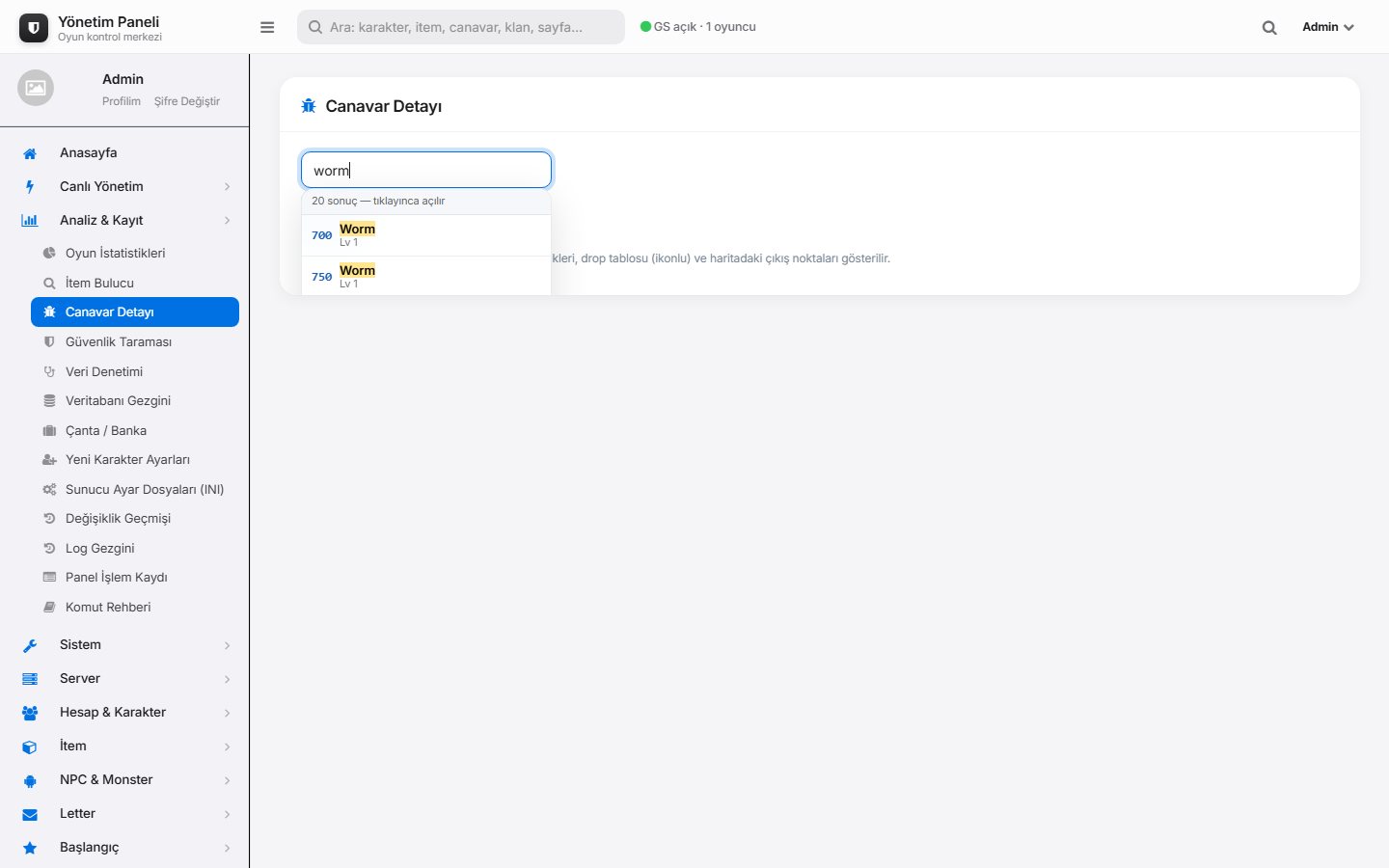Open Komut Rehberi page
This screenshot has width=1389, height=868.
pyautogui.click(x=135, y=608)
